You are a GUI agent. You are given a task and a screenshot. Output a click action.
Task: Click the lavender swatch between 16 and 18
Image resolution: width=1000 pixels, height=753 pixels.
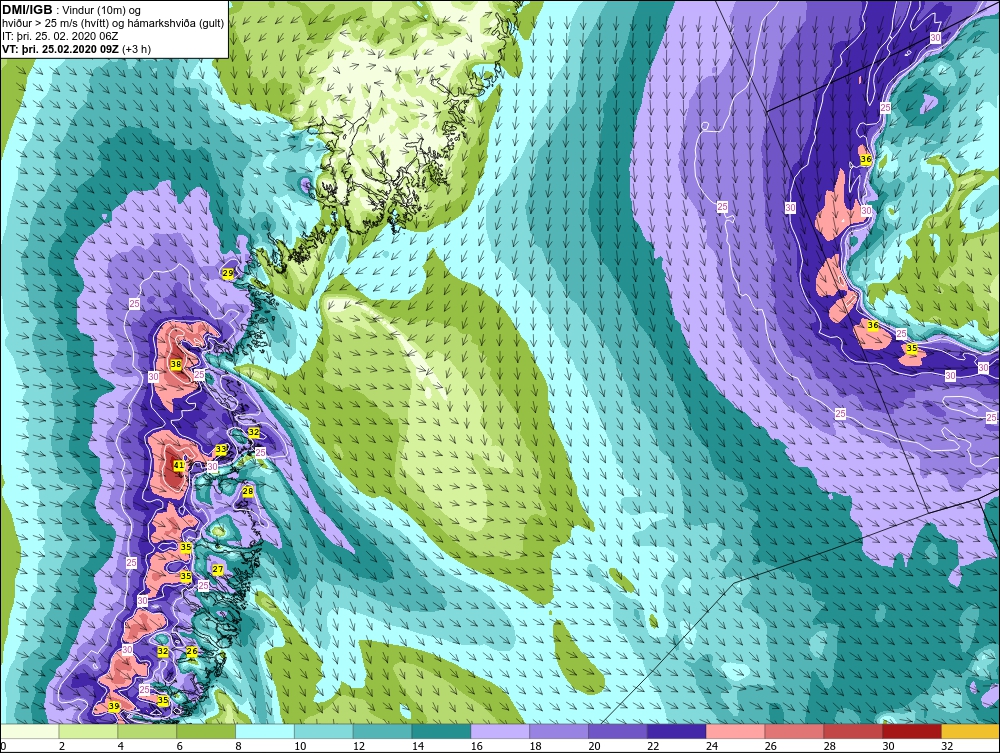pyautogui.click(x=500, y=731)
